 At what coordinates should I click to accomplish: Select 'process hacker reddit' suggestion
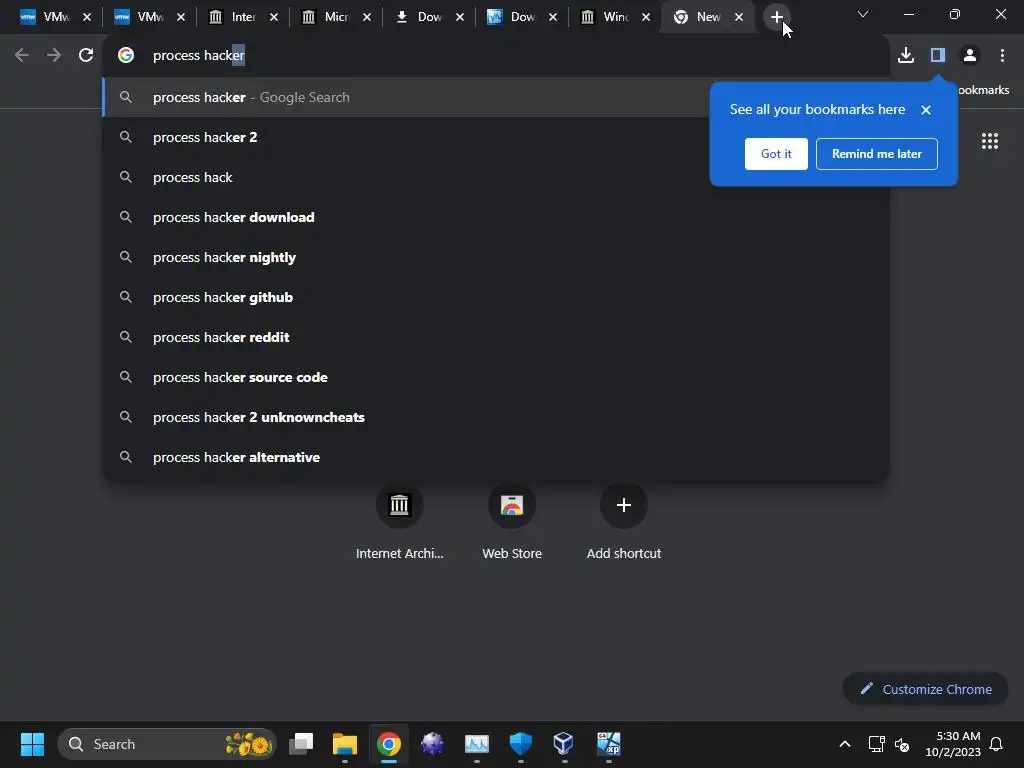[496, 337]
